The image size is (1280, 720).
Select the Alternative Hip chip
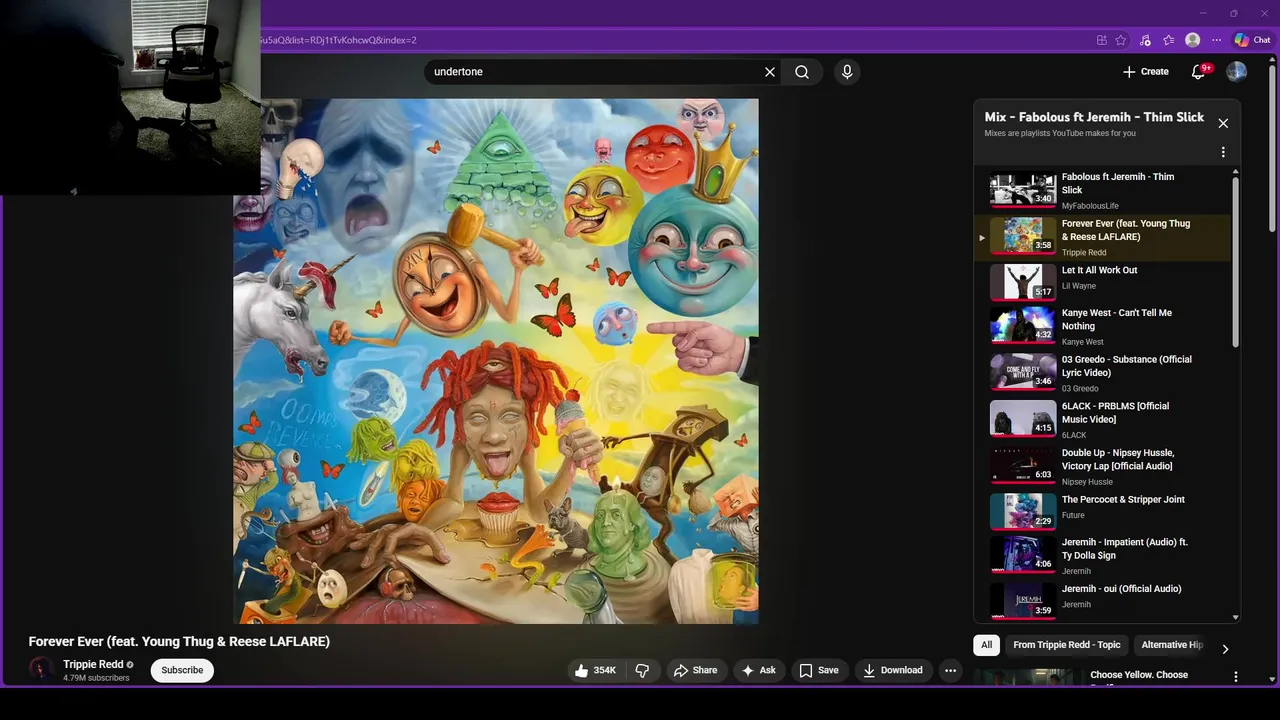click(1171, 645)
